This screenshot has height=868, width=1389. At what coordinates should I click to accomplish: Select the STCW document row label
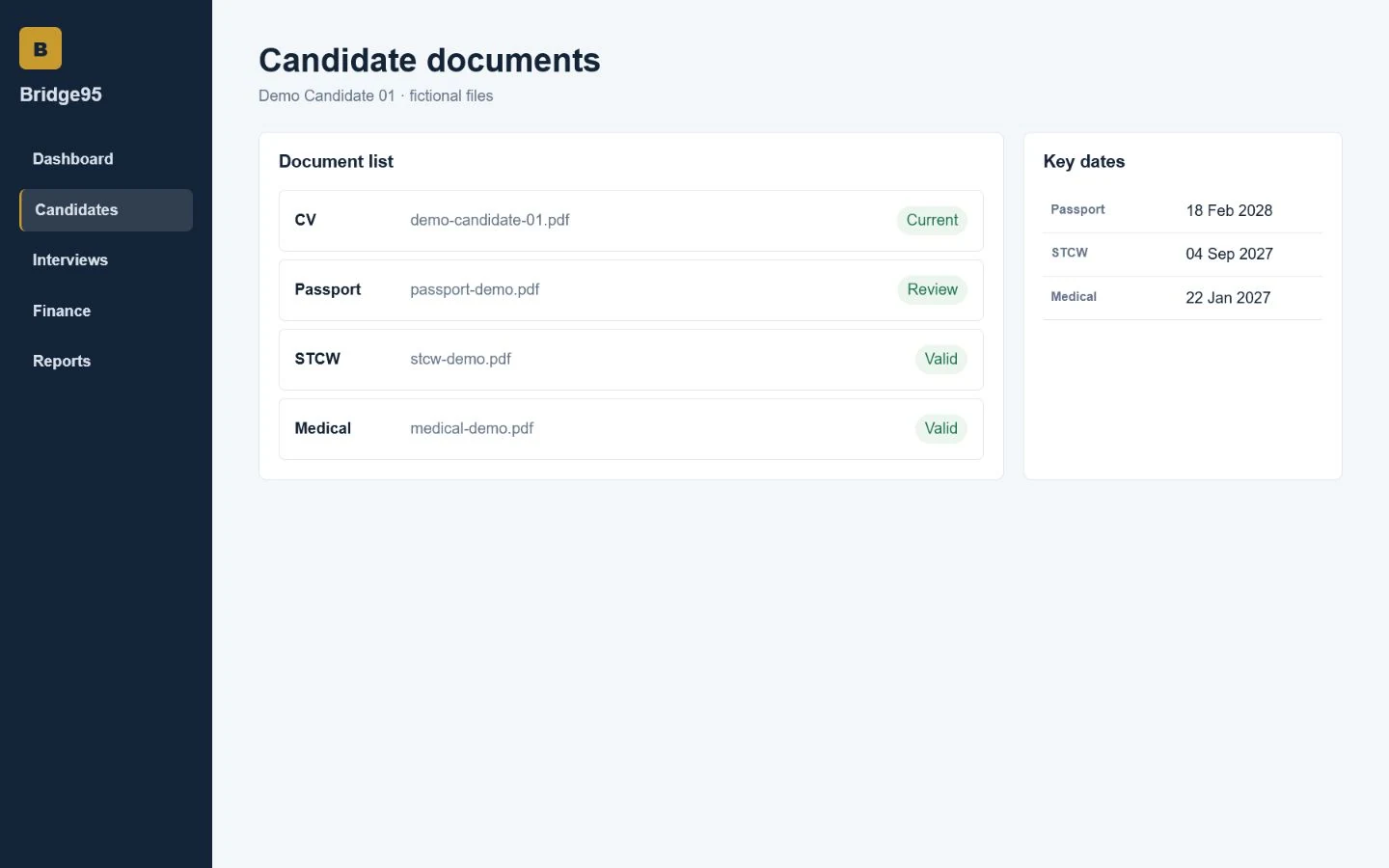[x=317, y=359]
